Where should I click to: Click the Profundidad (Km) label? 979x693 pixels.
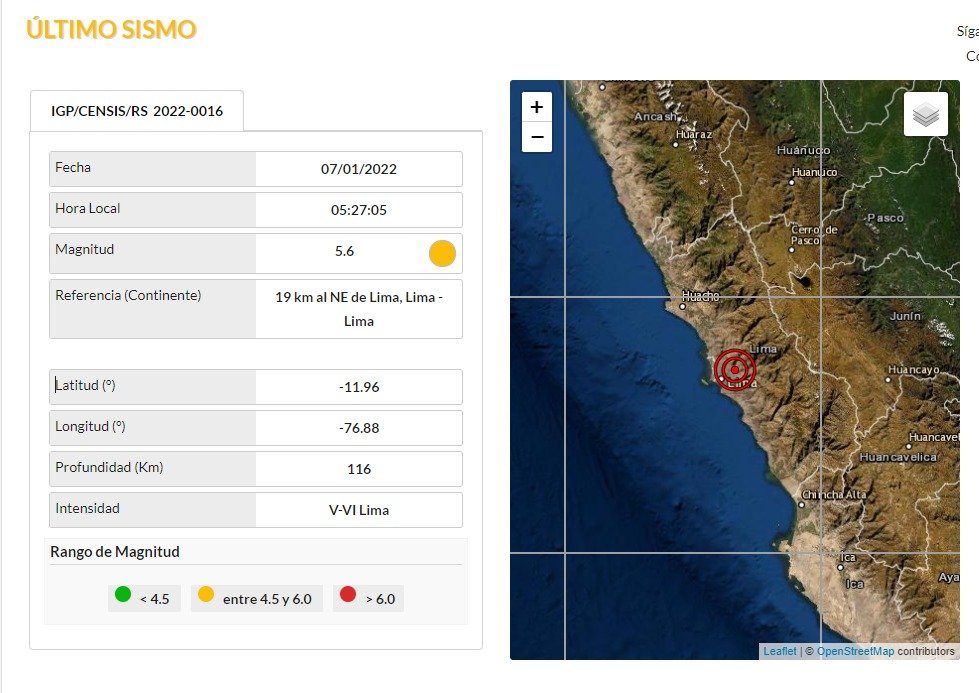109,468
